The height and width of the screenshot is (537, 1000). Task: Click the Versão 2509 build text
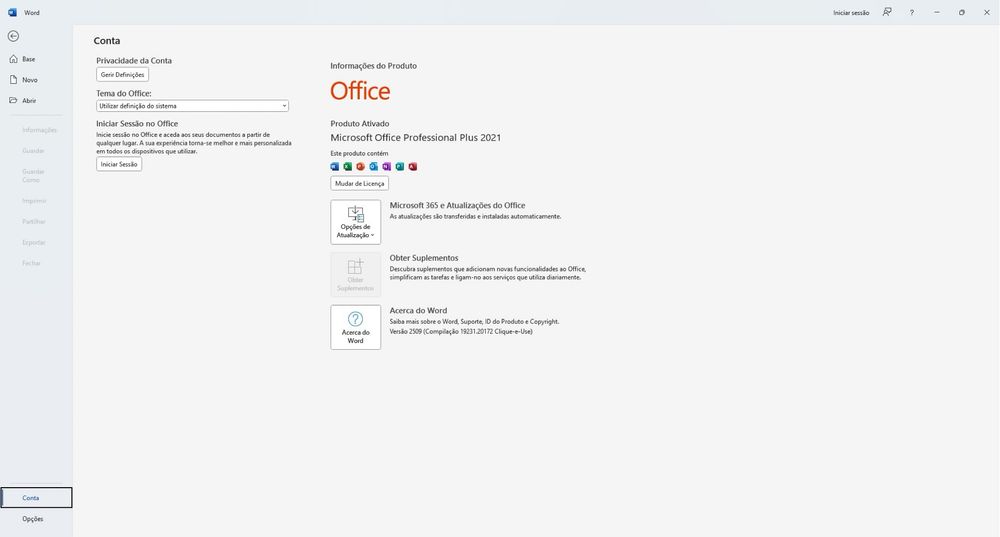point(461,332)
